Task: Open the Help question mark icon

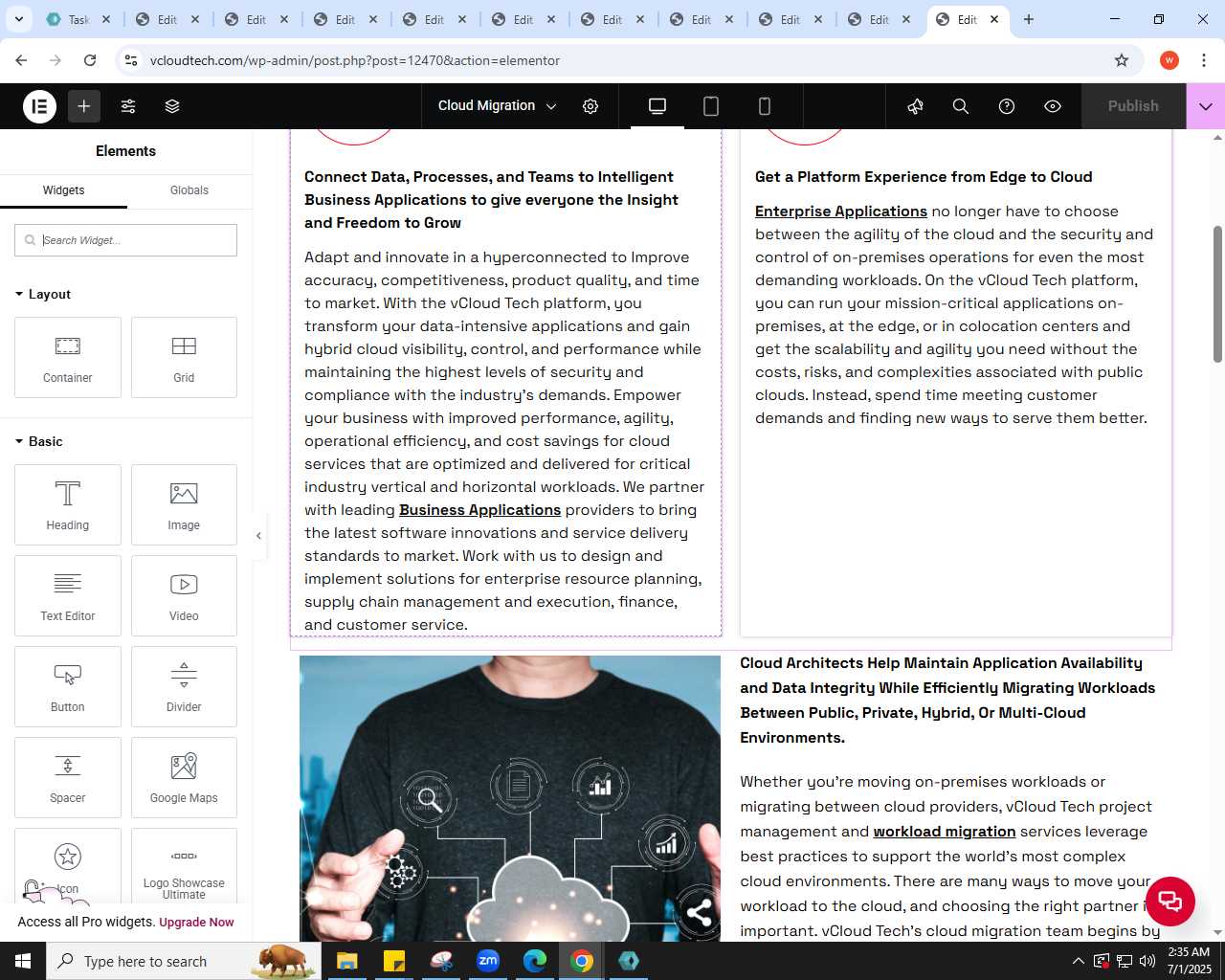Action: pos(1007,106)
